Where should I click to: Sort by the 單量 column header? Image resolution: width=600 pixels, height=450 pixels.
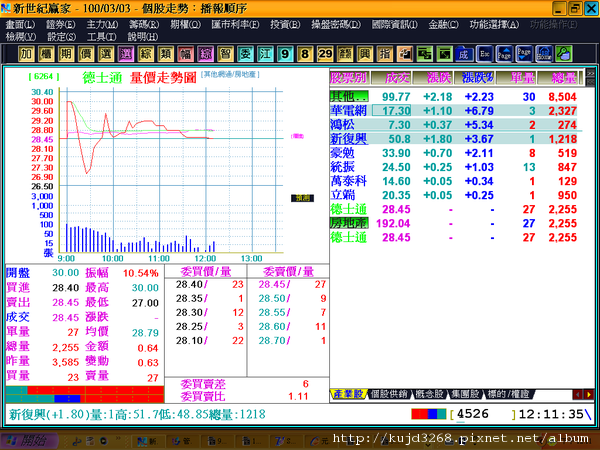coord(516,78)
